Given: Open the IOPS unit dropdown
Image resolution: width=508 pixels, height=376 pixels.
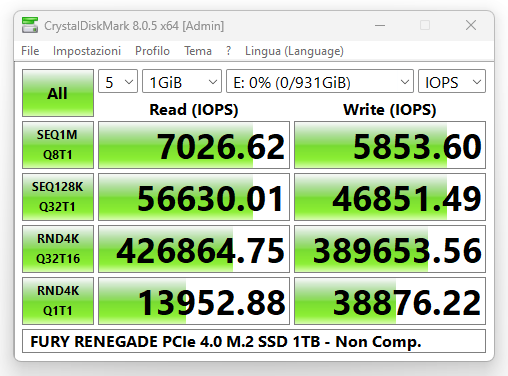Looking at the screenshot, I should 452,81.
